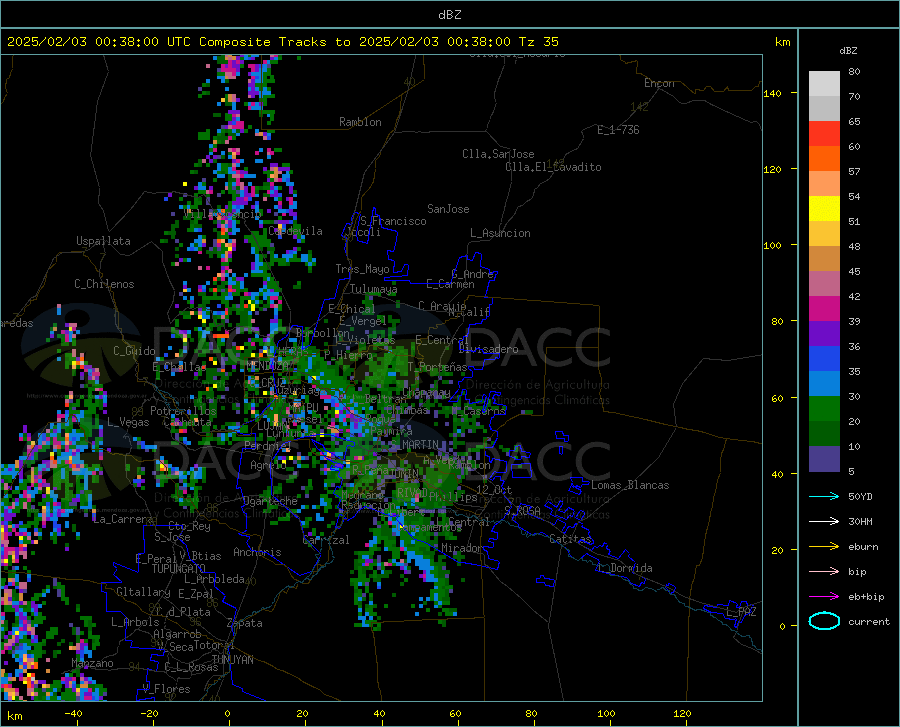
Task: Click the 'Mirador' map label
Action: pos(462,548)
